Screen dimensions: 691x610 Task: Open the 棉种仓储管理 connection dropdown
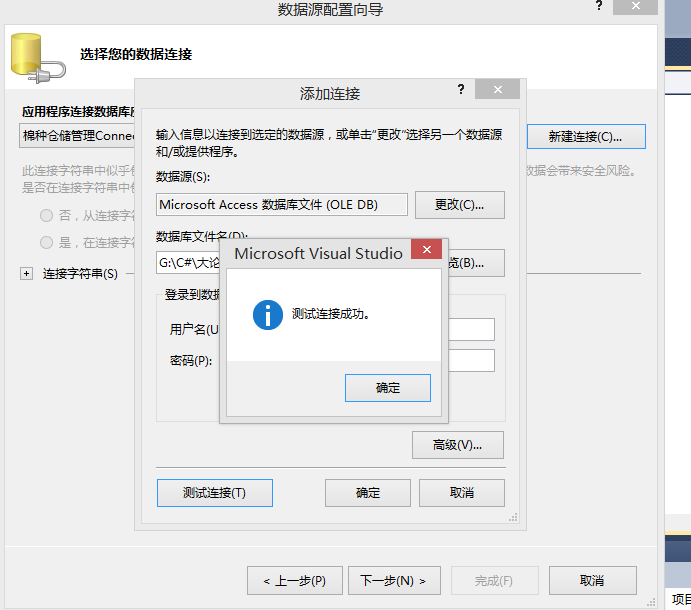(x=77, y=136)
